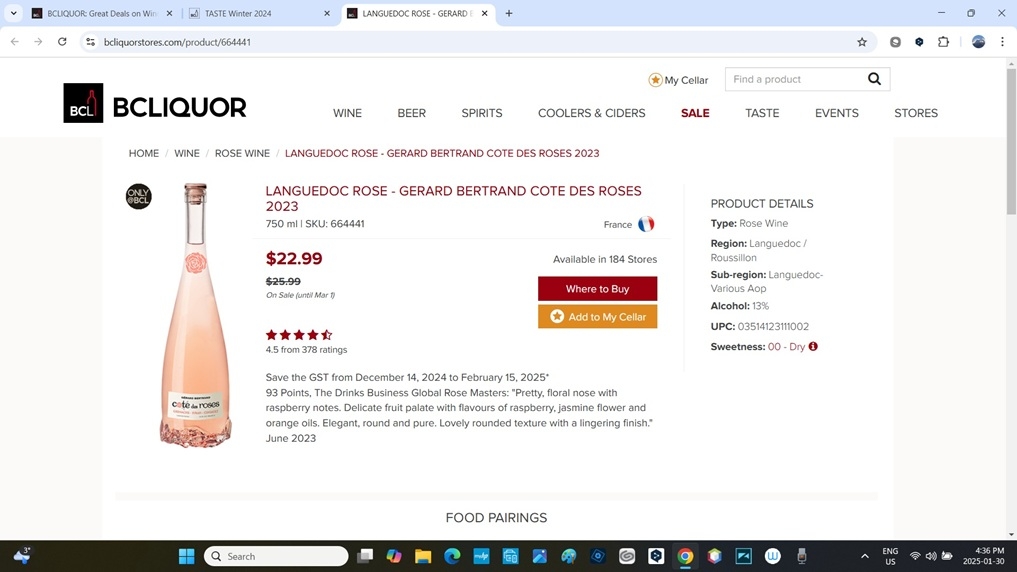Expand the tab search dropdown arrow

13,13
